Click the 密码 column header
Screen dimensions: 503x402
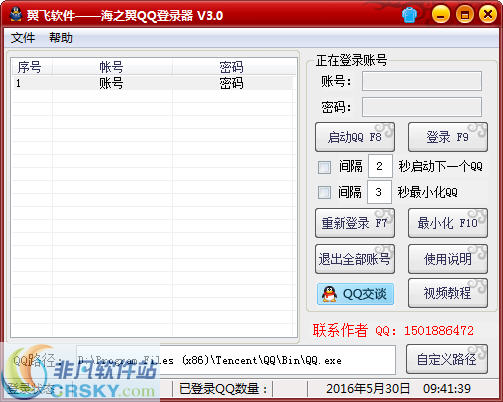[233, 67]
